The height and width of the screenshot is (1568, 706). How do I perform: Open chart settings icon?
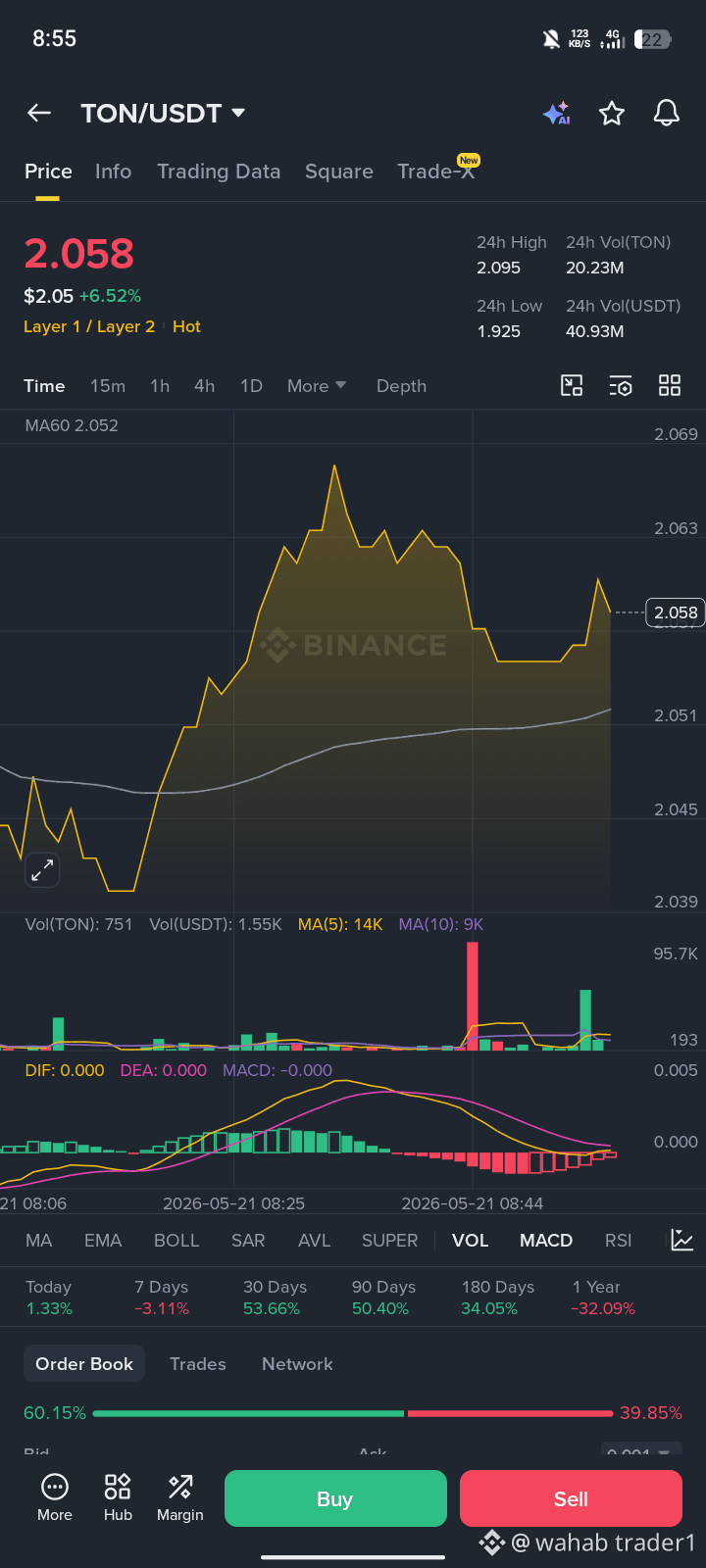[x=621, y=385]
